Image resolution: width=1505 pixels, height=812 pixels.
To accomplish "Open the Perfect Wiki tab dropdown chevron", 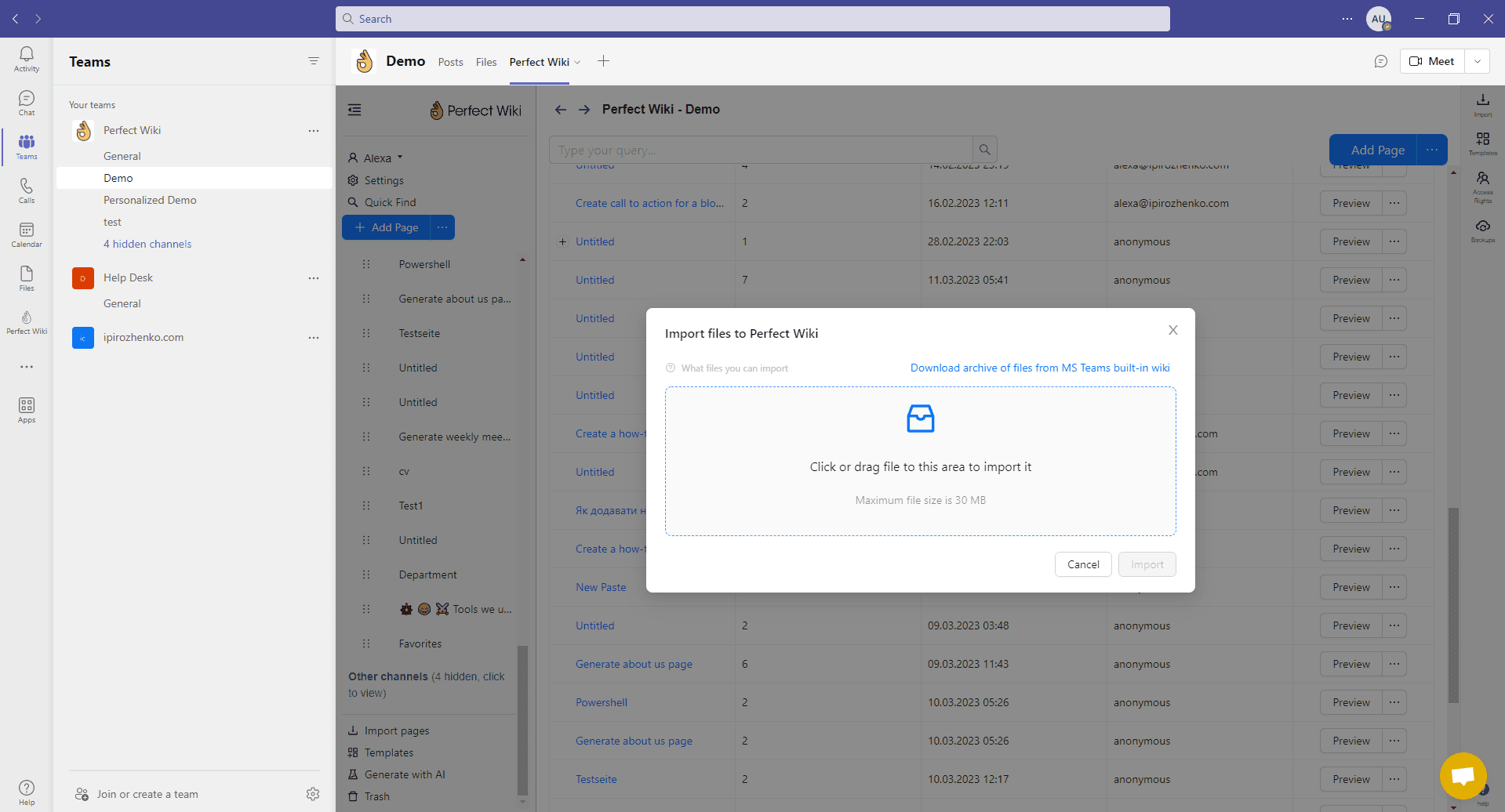I will 577,62.
